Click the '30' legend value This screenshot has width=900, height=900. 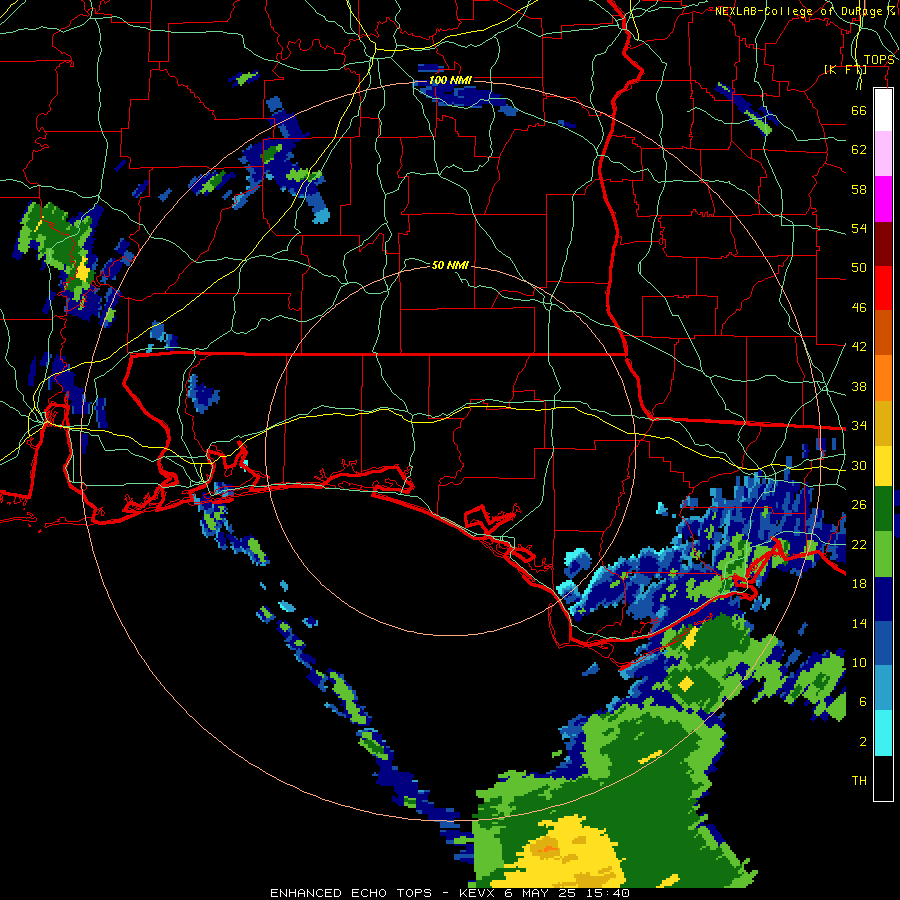pyautogui.click(x=859, y=465)
